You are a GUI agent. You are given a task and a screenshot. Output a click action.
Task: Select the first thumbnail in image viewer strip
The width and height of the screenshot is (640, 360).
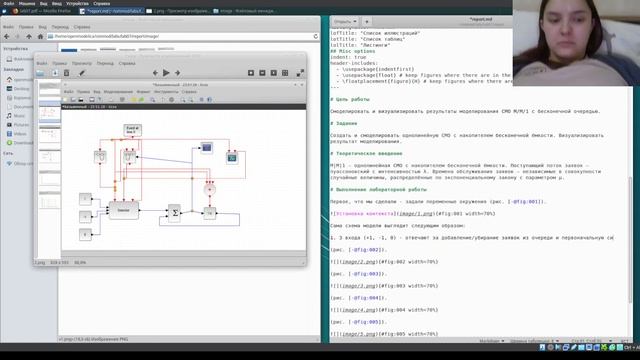coord(49,89)
